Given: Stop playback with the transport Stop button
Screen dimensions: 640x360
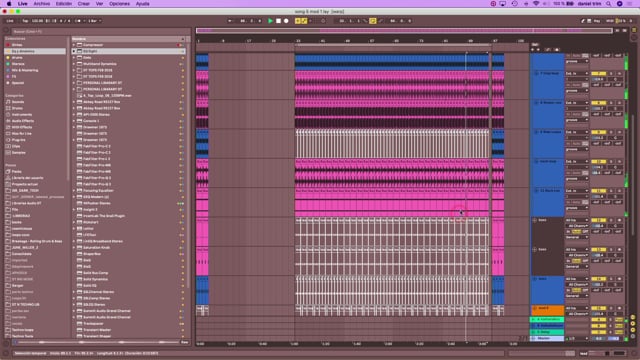Looking at the screenshot, I should click(278, 21).
